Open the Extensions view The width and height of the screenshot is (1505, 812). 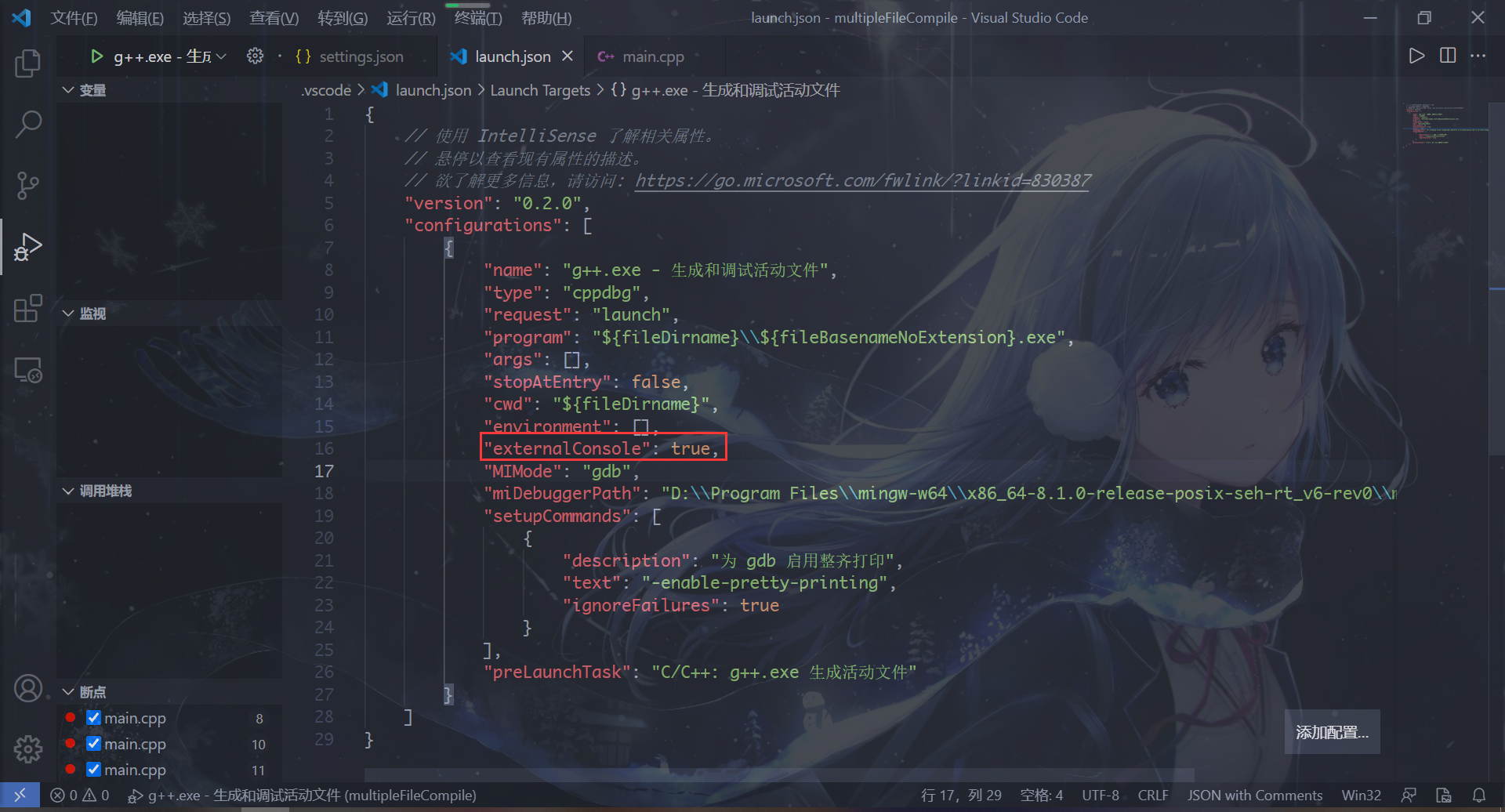point(28,308)
